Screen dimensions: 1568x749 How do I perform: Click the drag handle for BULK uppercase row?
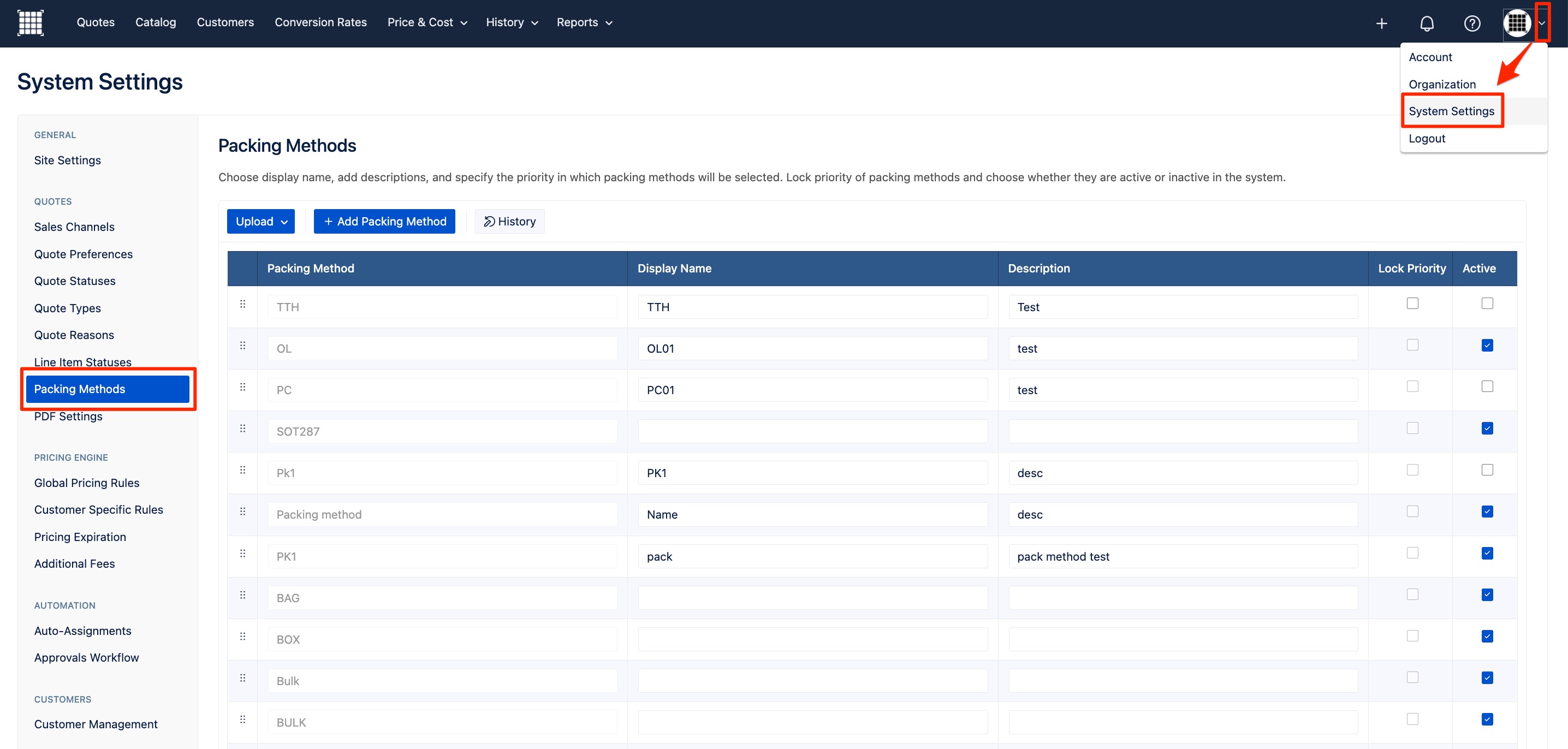tap(243, 719)
